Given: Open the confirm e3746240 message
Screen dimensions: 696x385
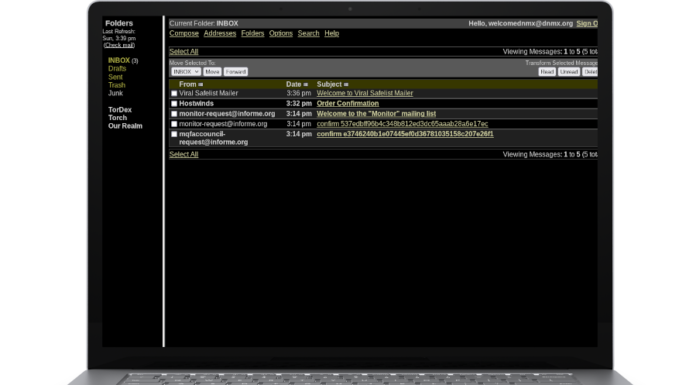Looking at the screenshot, I should tap(405, 134).
